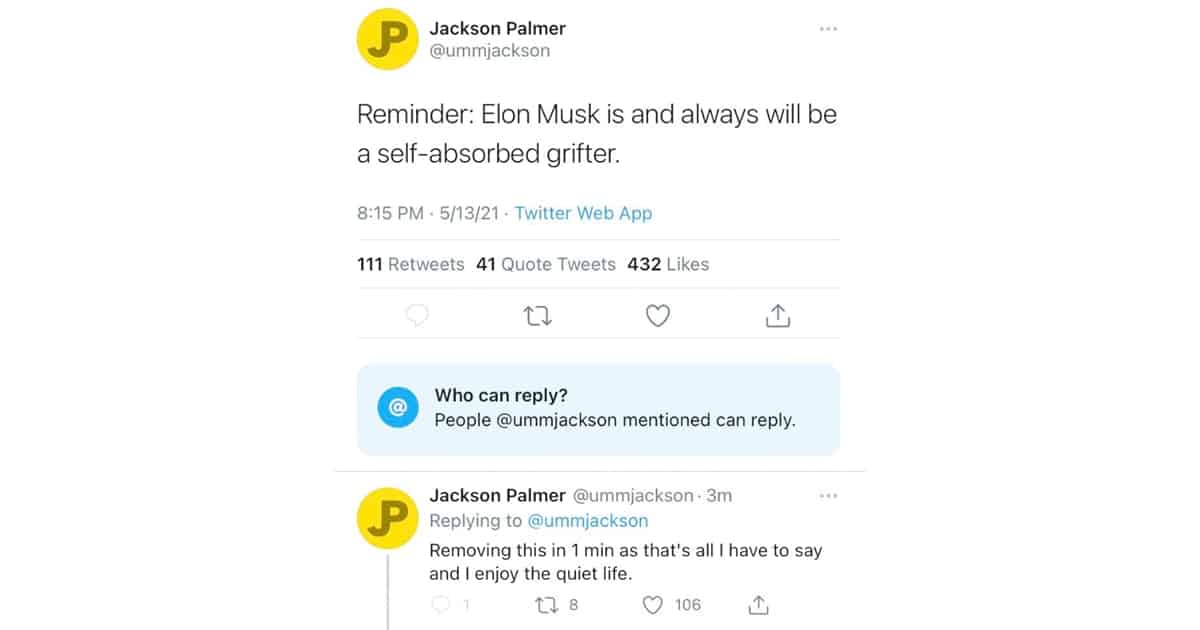Retweet the main Elon Musk tweet
Screen dimensions: 1200x630
click(x=537, y=316)
